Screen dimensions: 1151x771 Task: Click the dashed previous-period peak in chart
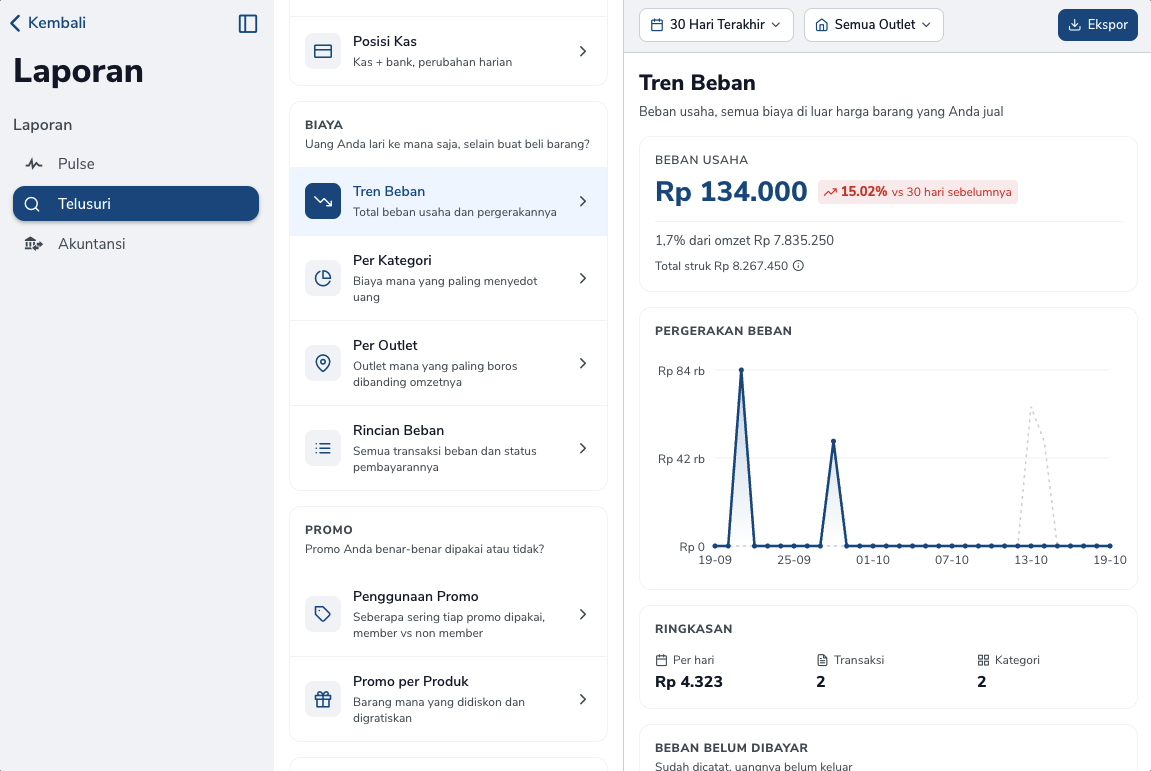[1031, 408]
